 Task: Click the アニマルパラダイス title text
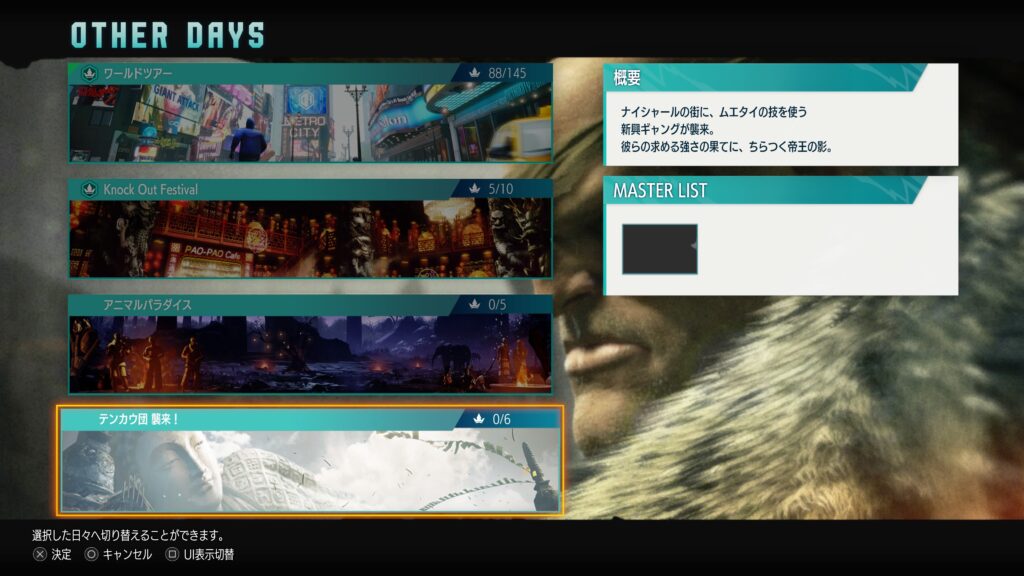point(148,305)
